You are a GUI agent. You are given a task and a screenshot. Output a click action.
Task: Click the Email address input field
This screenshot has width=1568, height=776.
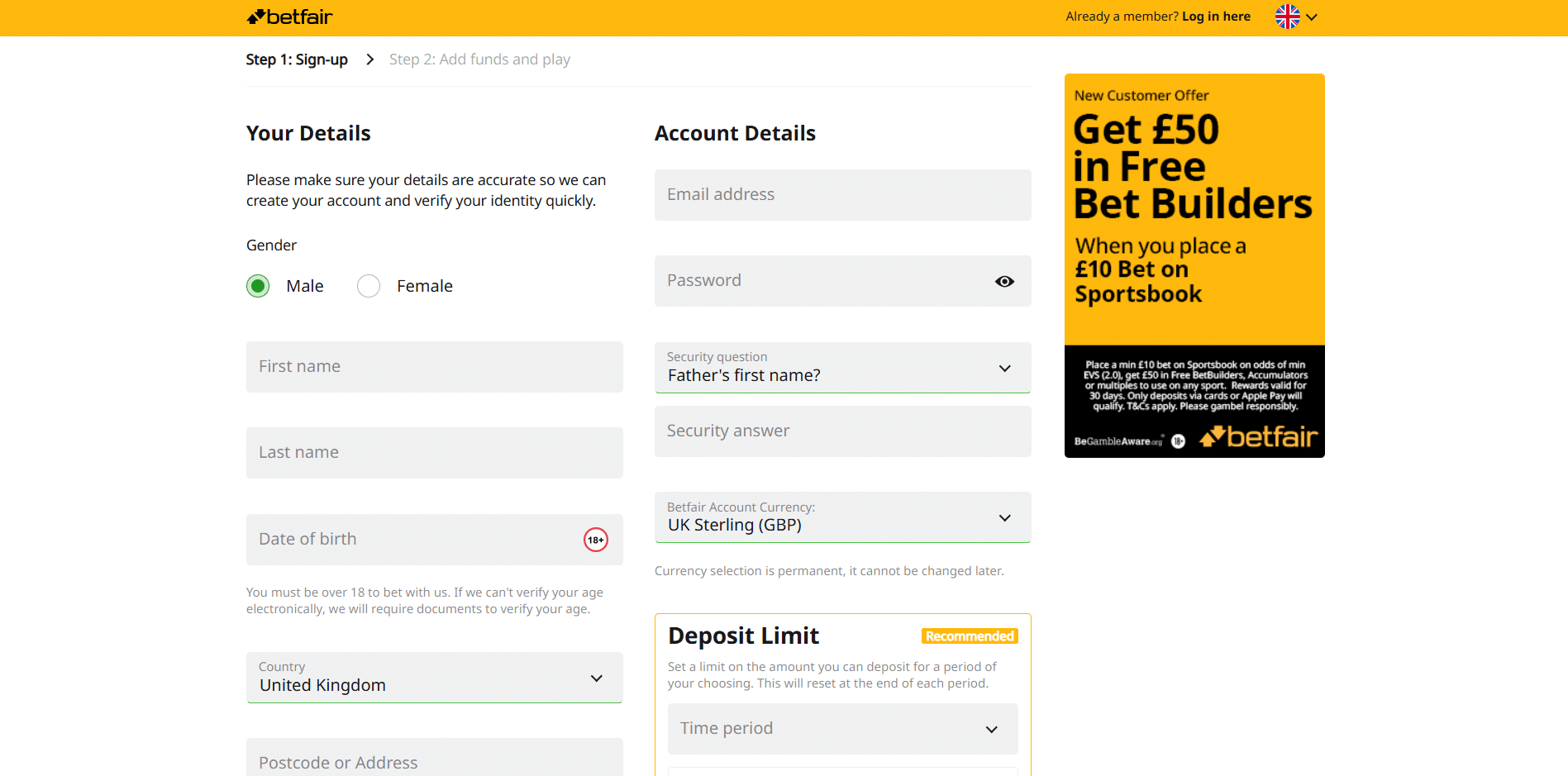click(841, 195)
